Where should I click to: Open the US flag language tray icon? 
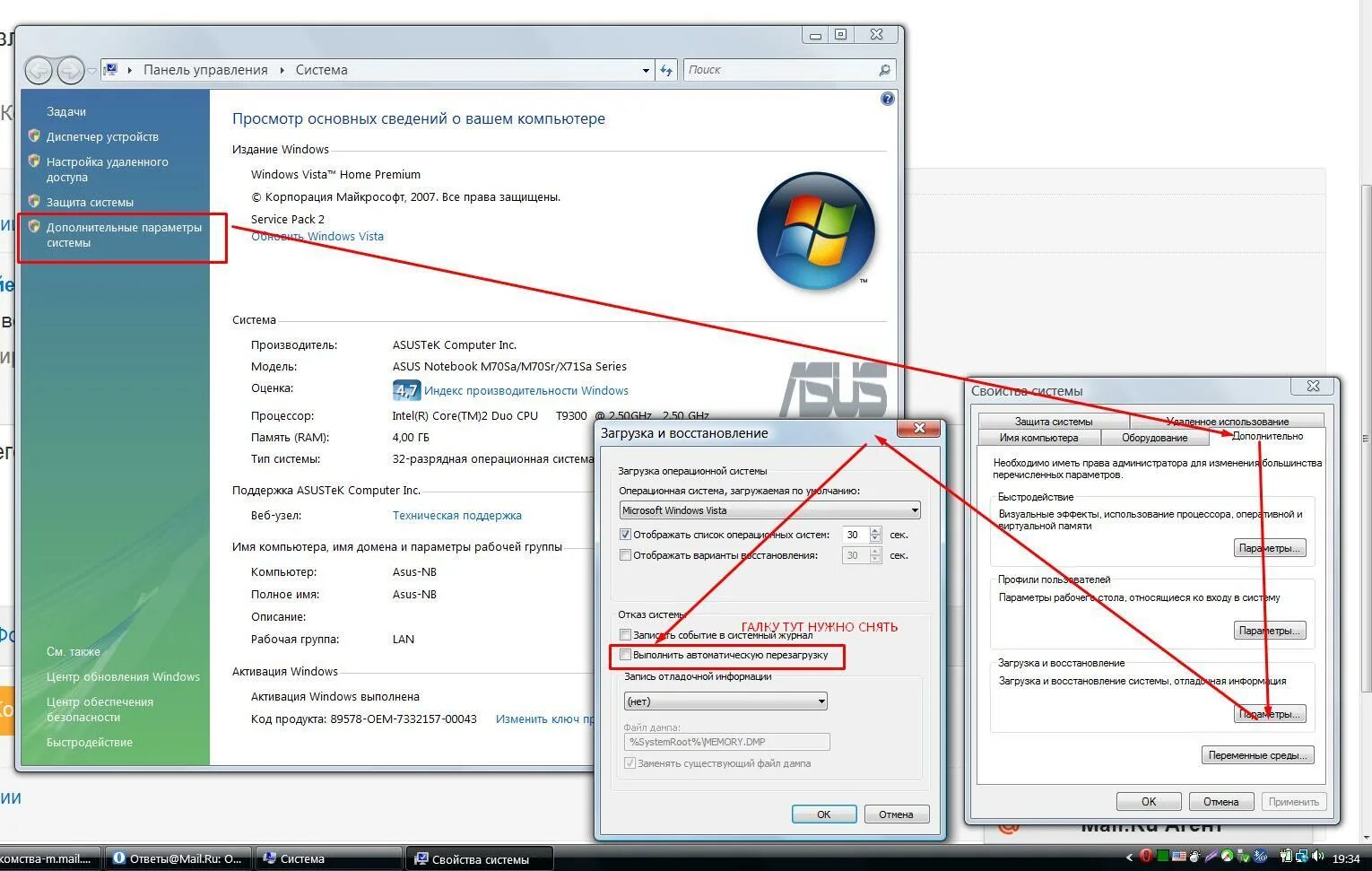tap(1179, 857)
